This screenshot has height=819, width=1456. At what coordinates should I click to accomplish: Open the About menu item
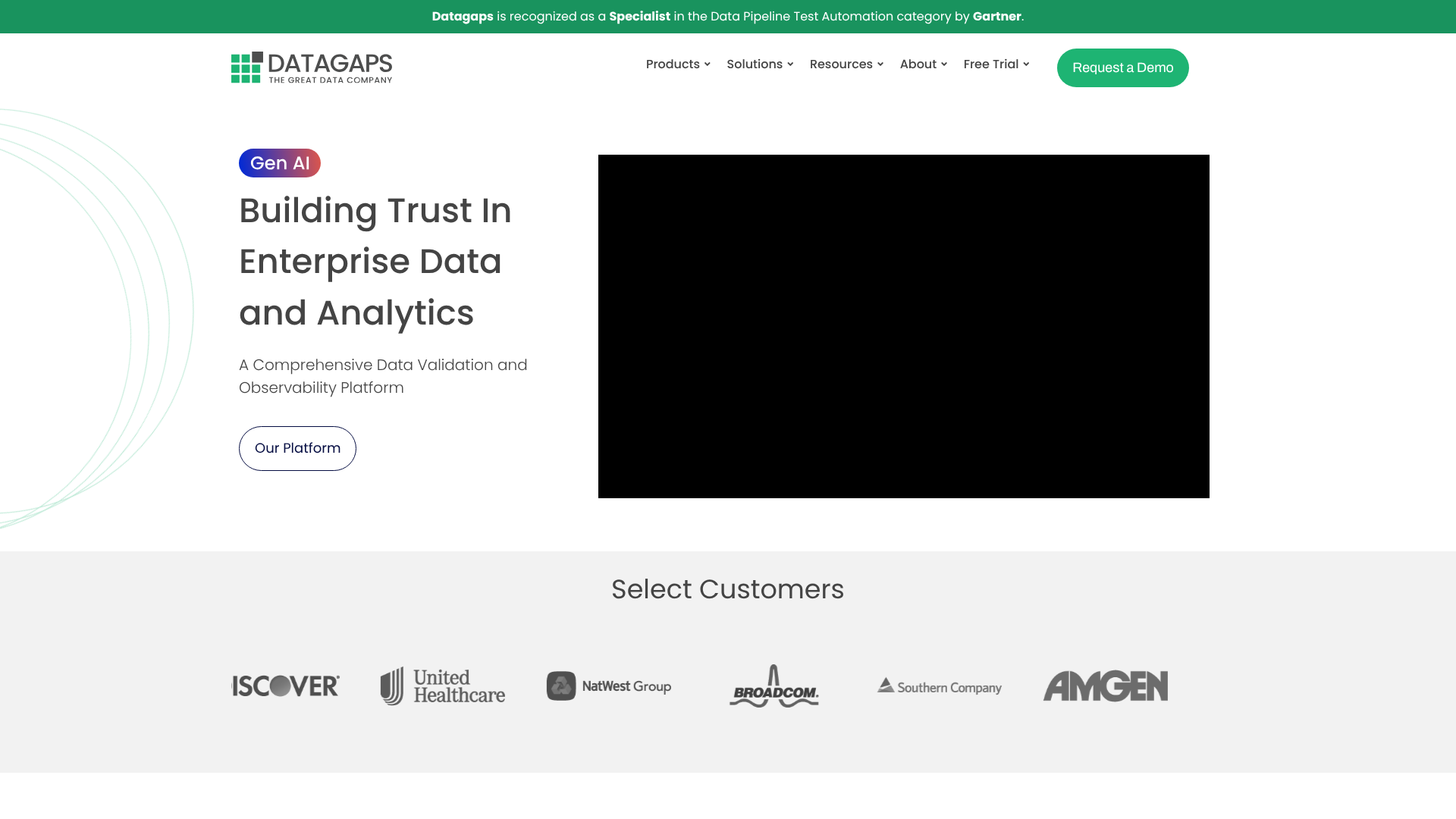click(x=922, y=64)
